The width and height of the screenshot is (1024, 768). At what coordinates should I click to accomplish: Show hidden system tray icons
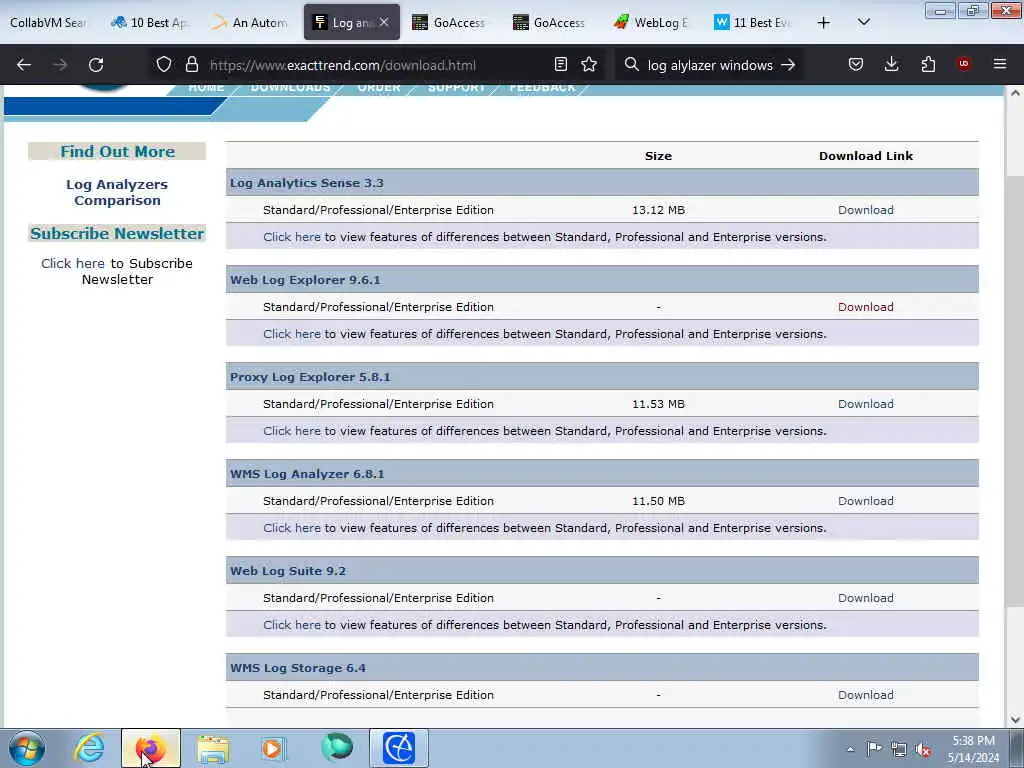(x=850, y=749)
